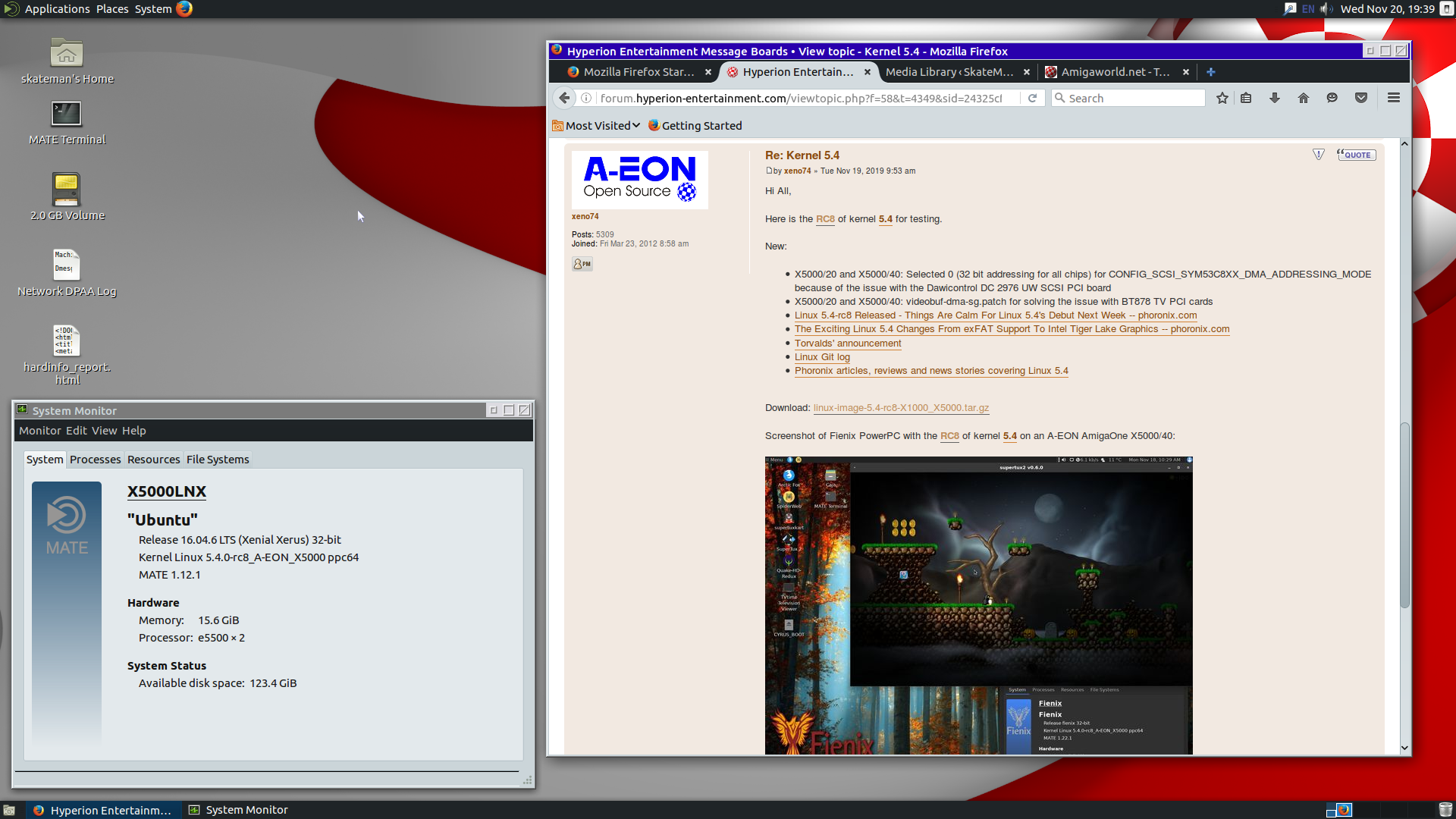Click Fienix desktop screenshot thumbnail
This screenshot has width=1456, height=819.
coord(978,605)
